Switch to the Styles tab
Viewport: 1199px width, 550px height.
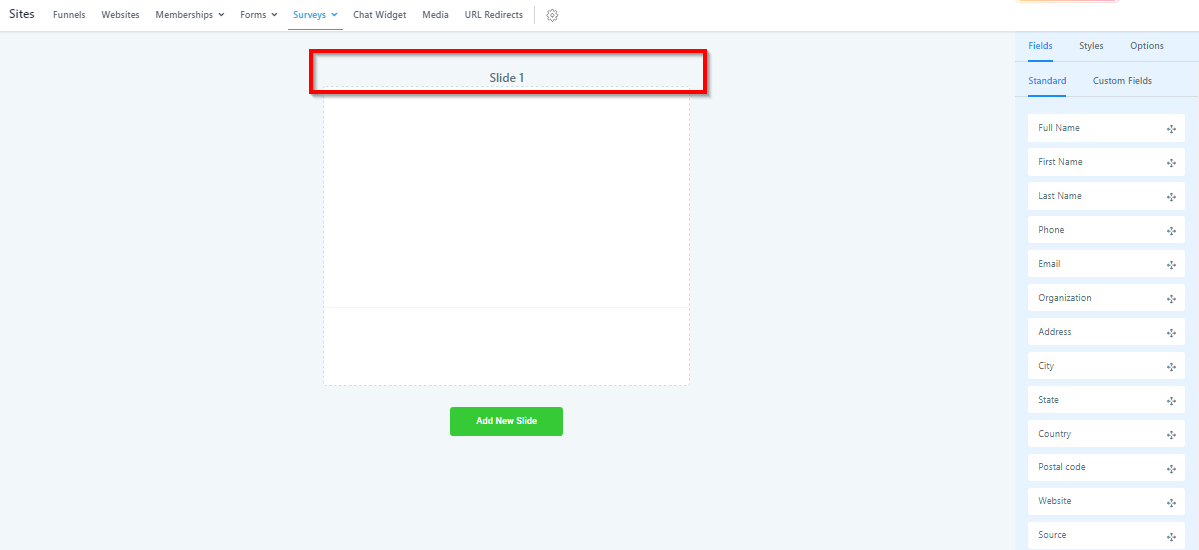[1091, 46]
